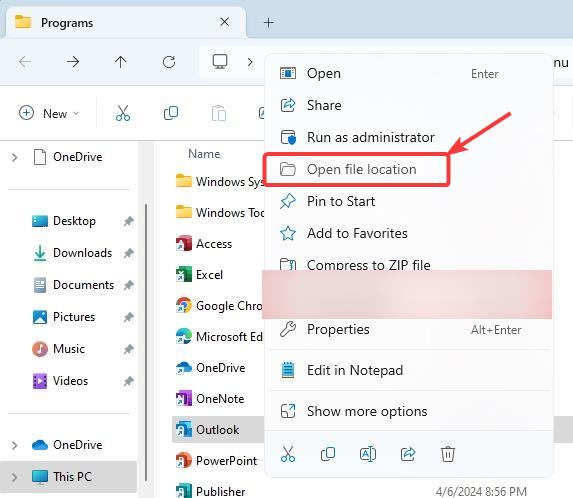Click the Forward navigation arrow
Viewport: 573px width, 498px height.
[x=73, y=62]
